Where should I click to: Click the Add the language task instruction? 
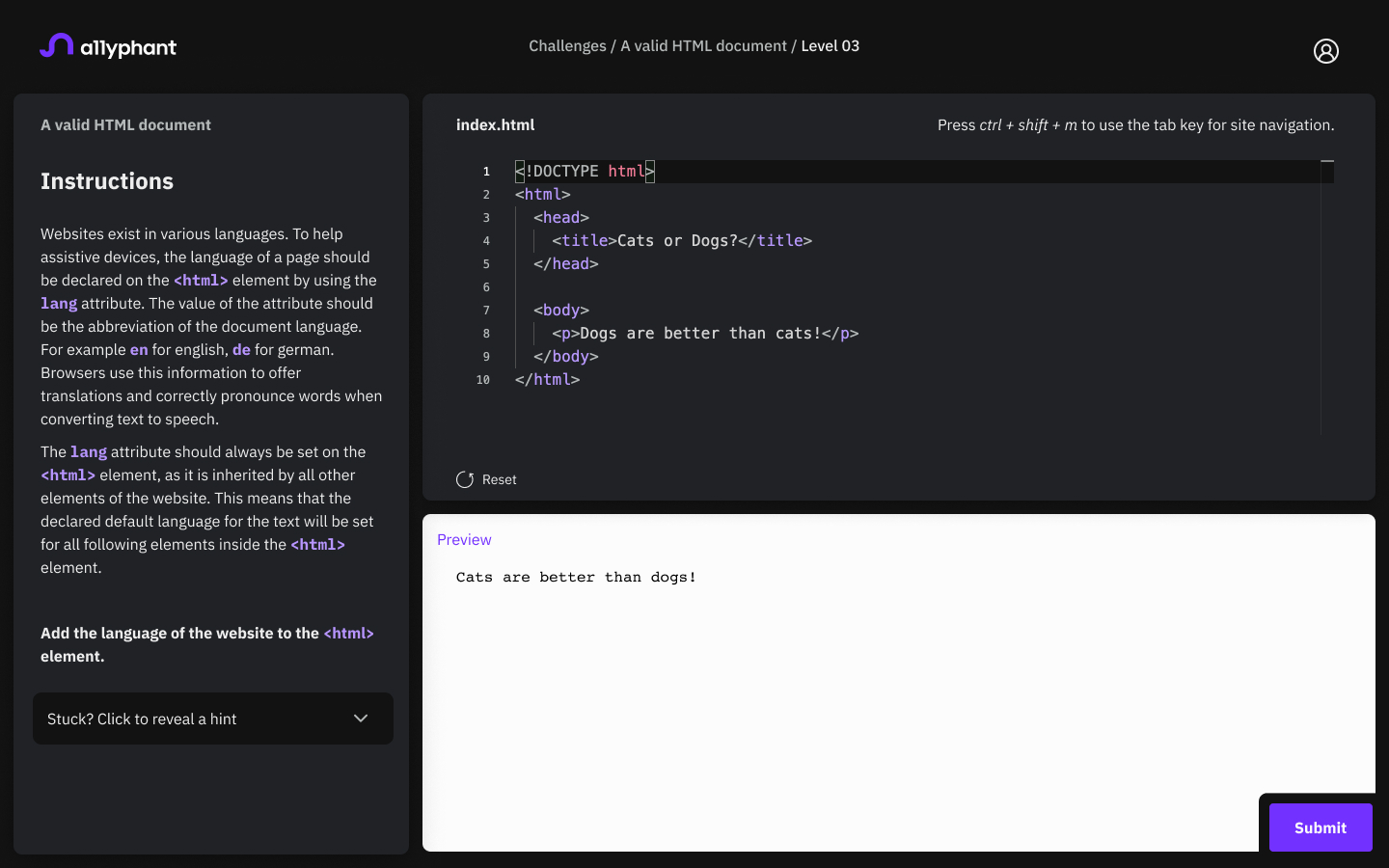click(207, 644)
